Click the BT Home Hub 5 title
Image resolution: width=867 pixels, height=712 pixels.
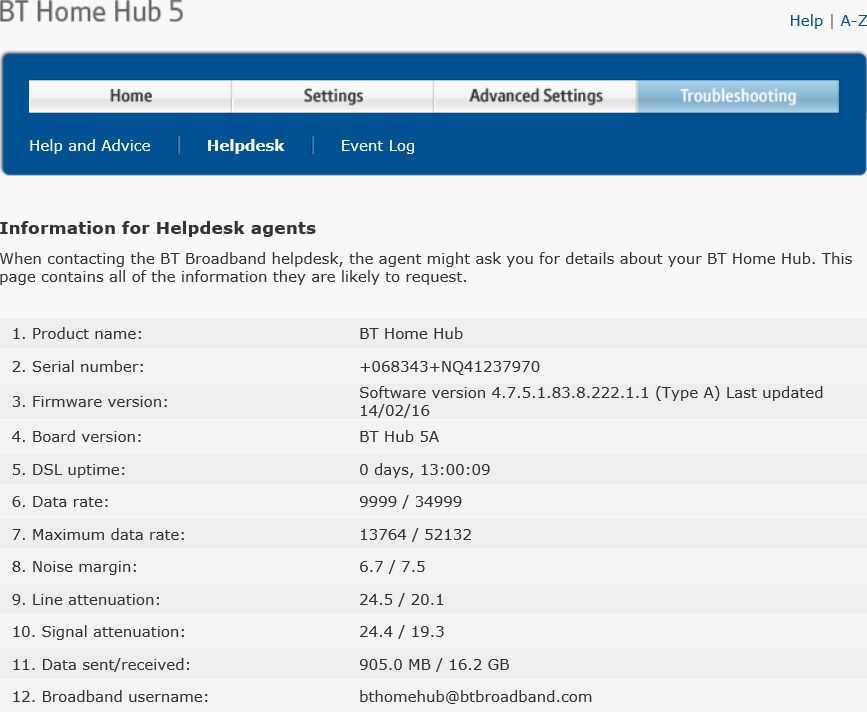click(91, 12)
